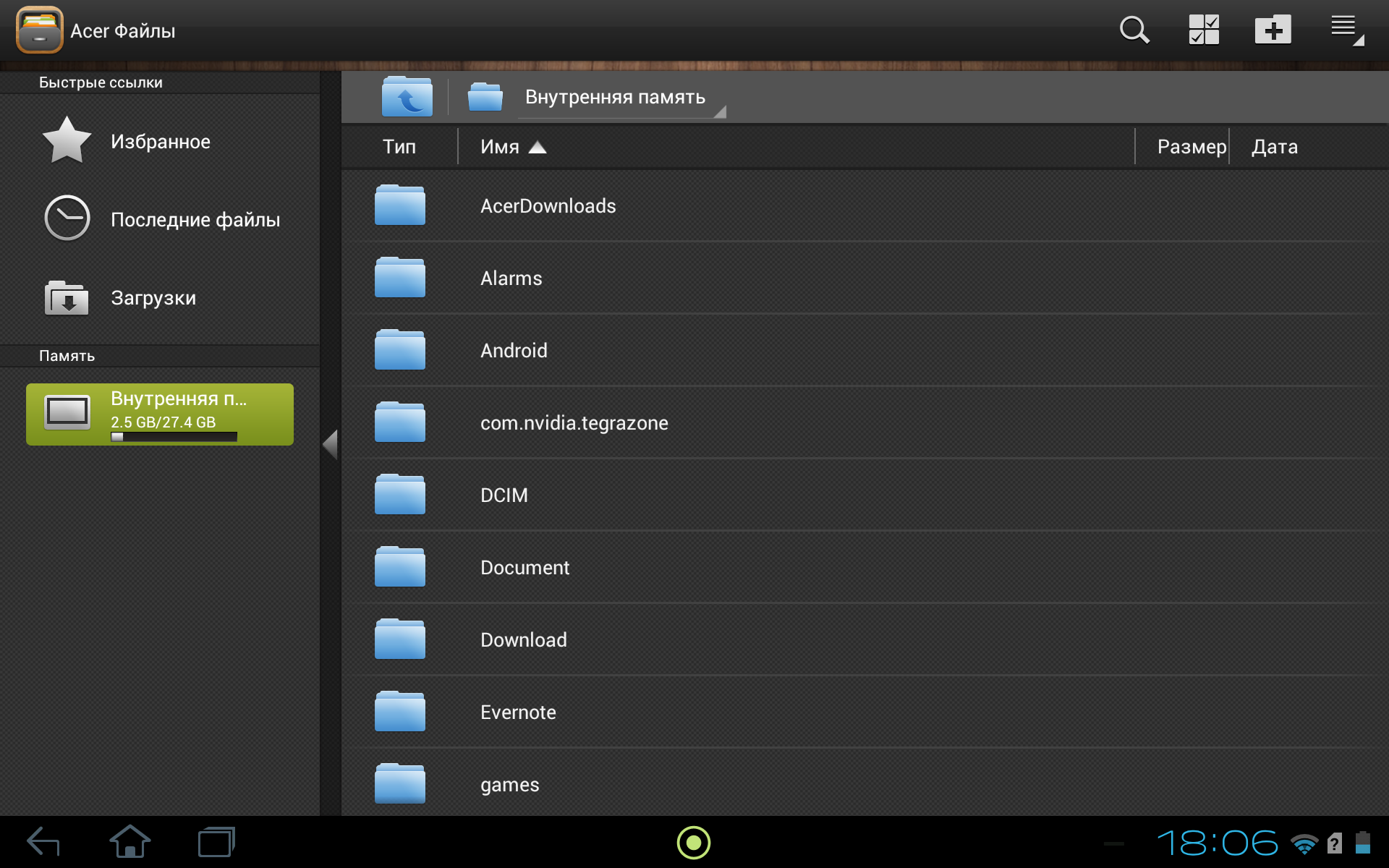Open the recent apps button

click(216, 843)
